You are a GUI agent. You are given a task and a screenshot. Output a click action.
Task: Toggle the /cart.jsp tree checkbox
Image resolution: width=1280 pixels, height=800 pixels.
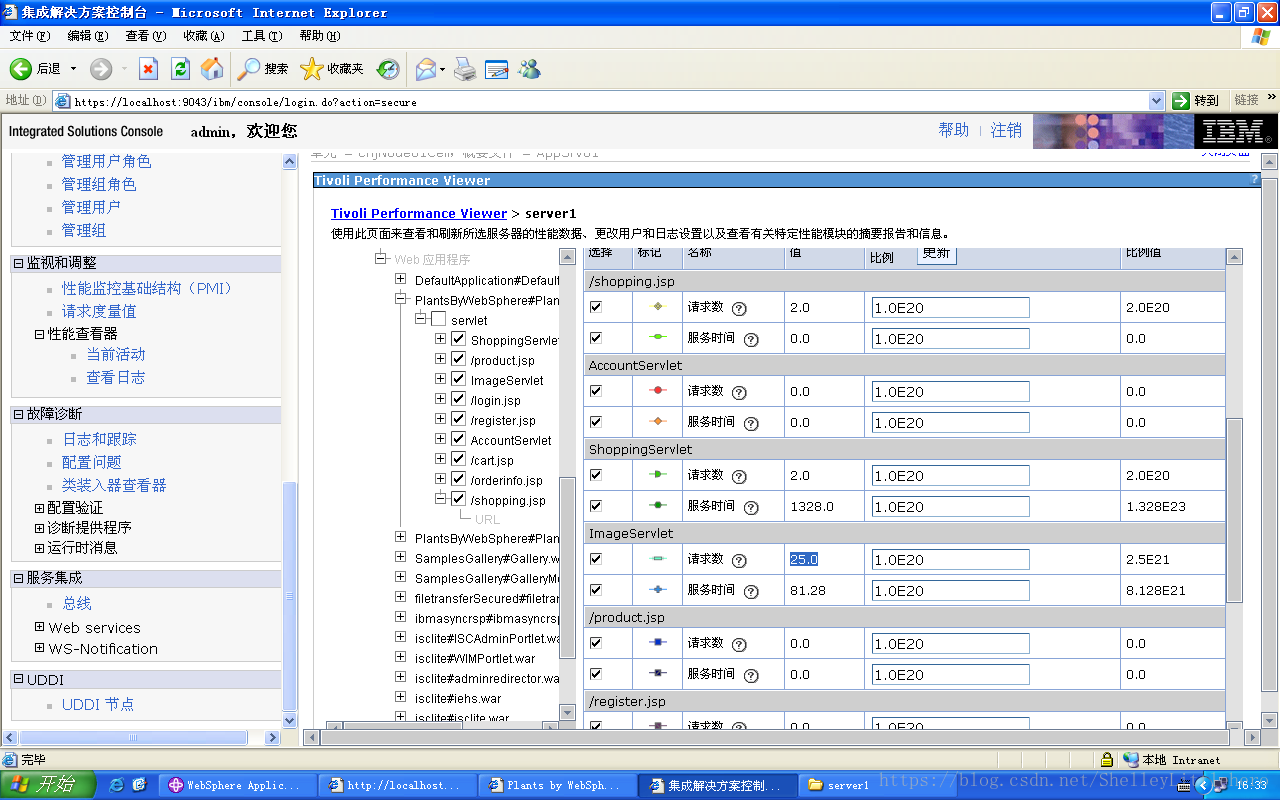[459, 459]
